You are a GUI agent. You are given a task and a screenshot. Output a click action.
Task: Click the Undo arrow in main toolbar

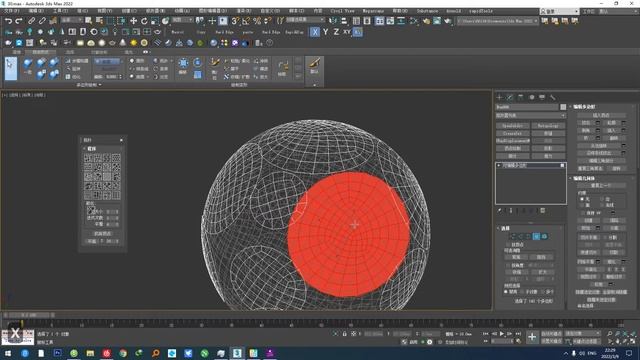point(8,20)
